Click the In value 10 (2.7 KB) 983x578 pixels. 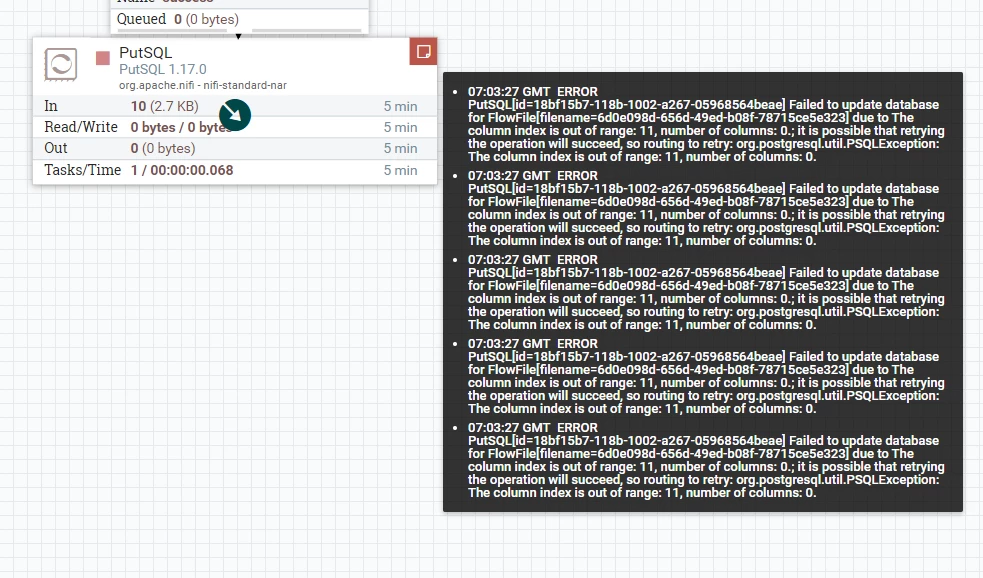click(164, 107)
